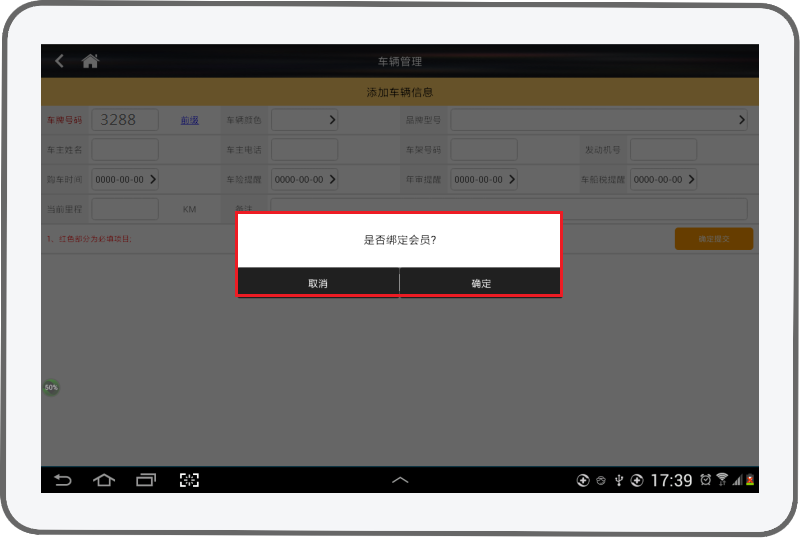Tap the alarm clock status icon
This screenshot has height=538, width=800.
[706, 480]
